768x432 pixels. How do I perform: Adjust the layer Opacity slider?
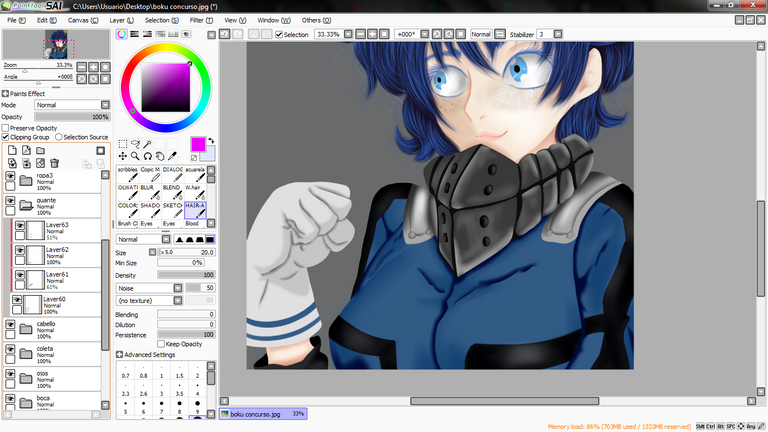pyautogui.click(x=72, y=117)
